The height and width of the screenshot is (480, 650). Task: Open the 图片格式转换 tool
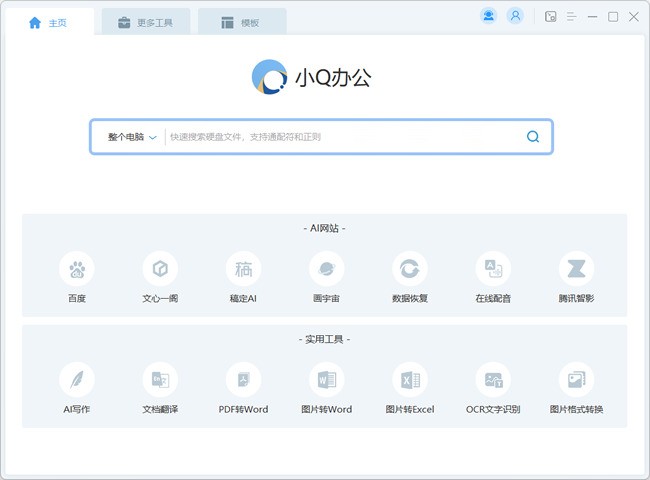click(x=576, y=380)
